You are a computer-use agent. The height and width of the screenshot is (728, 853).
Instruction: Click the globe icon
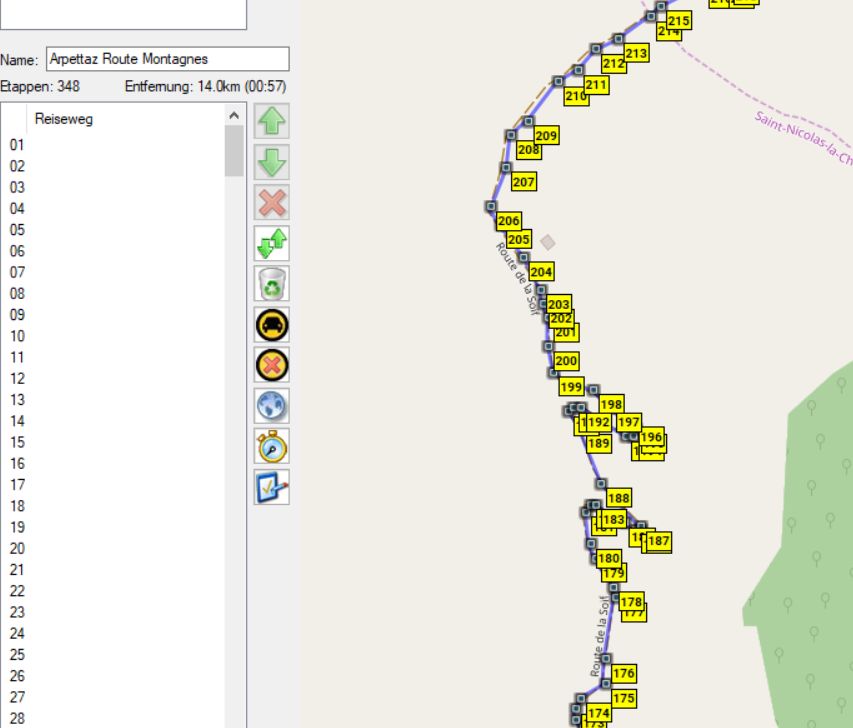point(273,405)
